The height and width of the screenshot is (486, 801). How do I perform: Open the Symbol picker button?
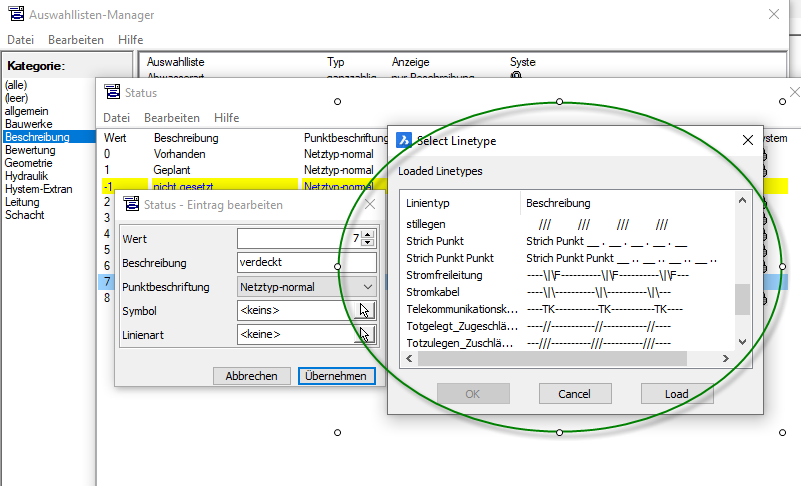pyautogui.click(x=367, y=311)
